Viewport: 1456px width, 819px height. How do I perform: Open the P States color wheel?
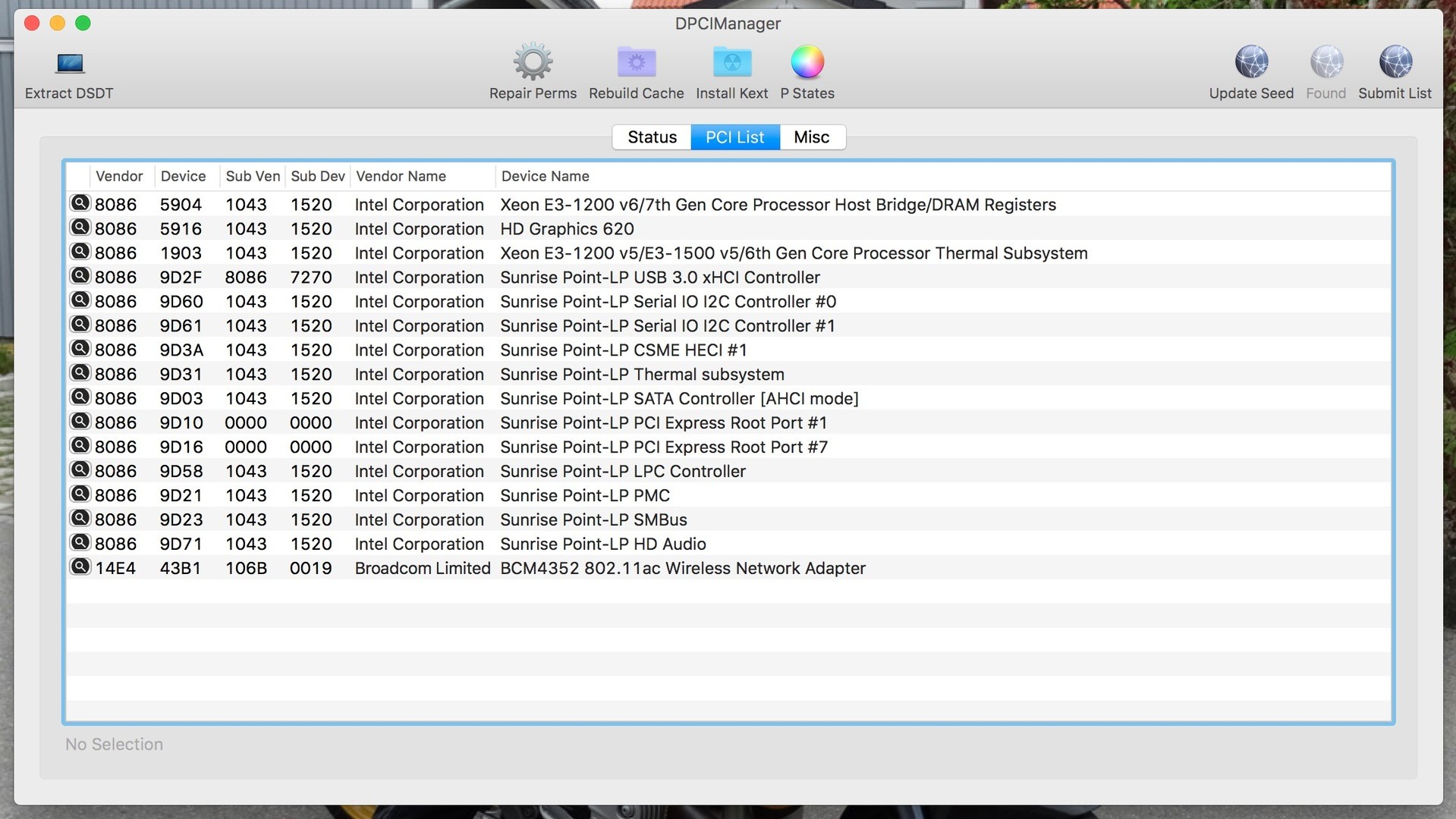pyautogui.click(x=807, y=62)
